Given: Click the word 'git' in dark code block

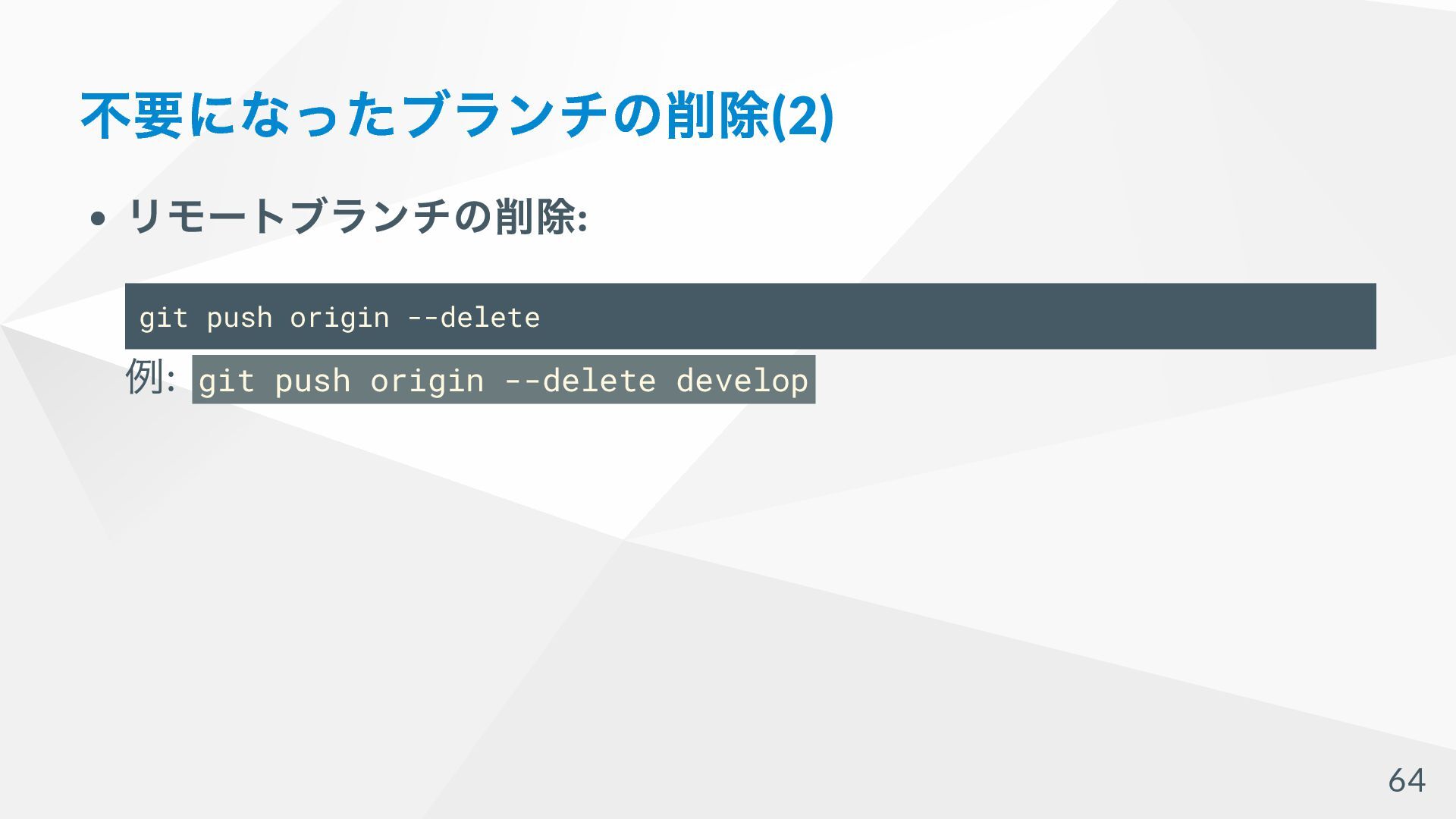Looking at the screenshot, I should 163,317.
